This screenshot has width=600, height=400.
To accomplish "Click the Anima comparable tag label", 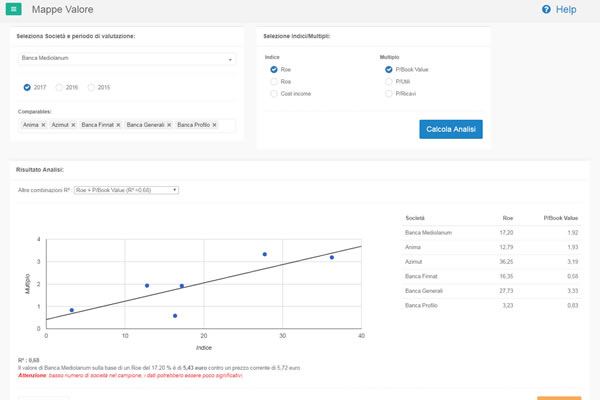I will coord(31,125).
